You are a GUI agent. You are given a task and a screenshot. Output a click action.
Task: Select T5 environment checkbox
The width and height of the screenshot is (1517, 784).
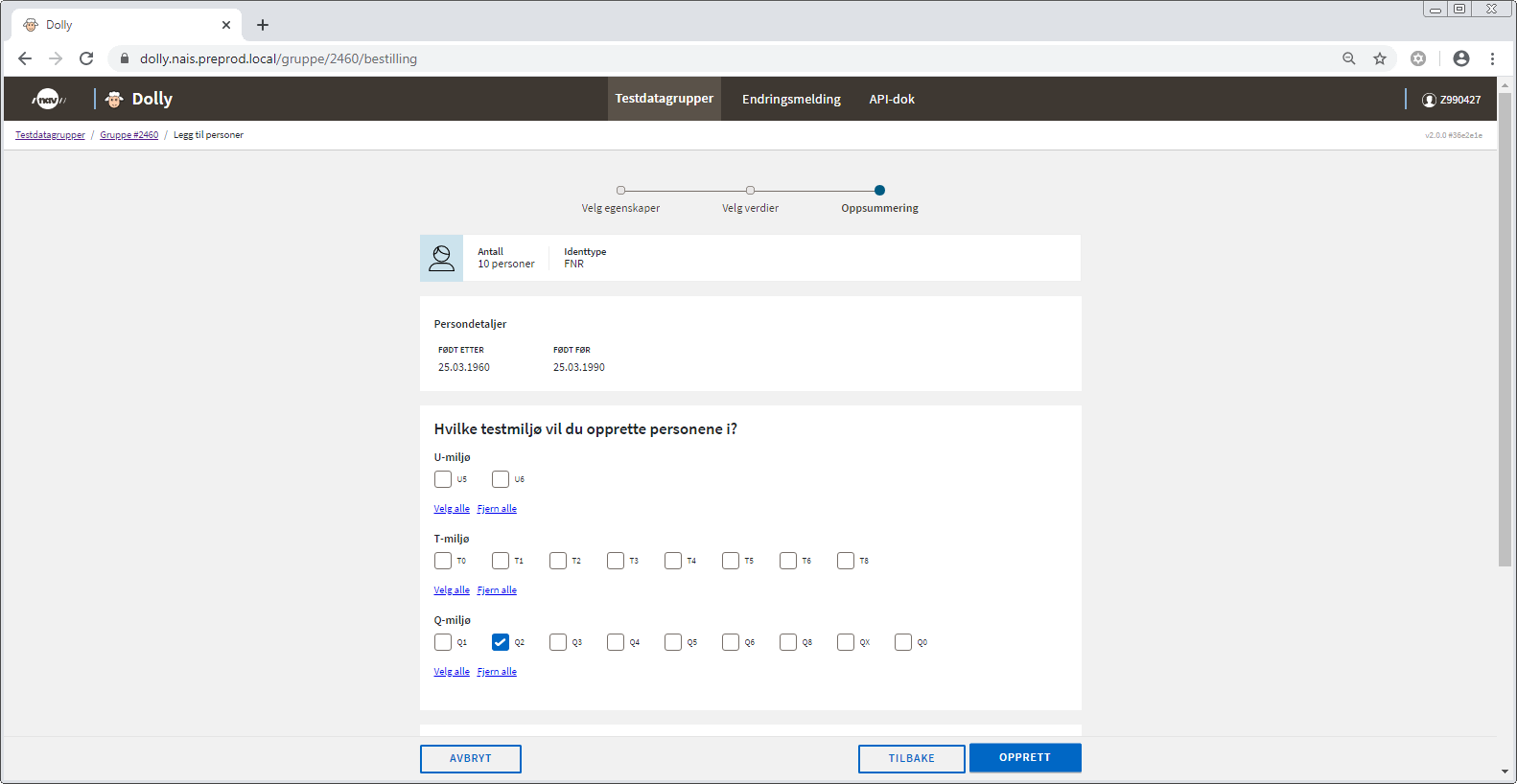731,561
